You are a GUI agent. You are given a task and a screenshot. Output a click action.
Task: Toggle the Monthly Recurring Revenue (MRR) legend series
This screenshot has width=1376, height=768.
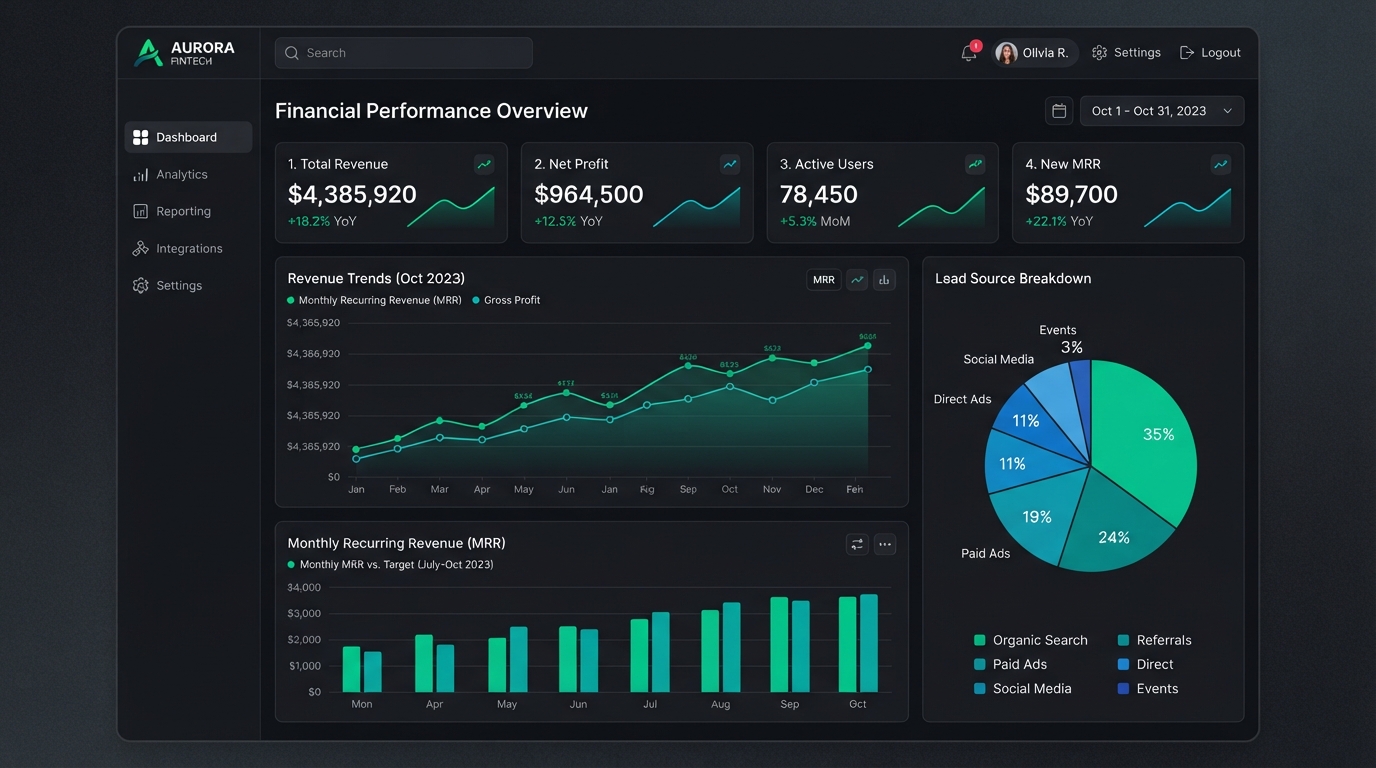click(374, 300)
